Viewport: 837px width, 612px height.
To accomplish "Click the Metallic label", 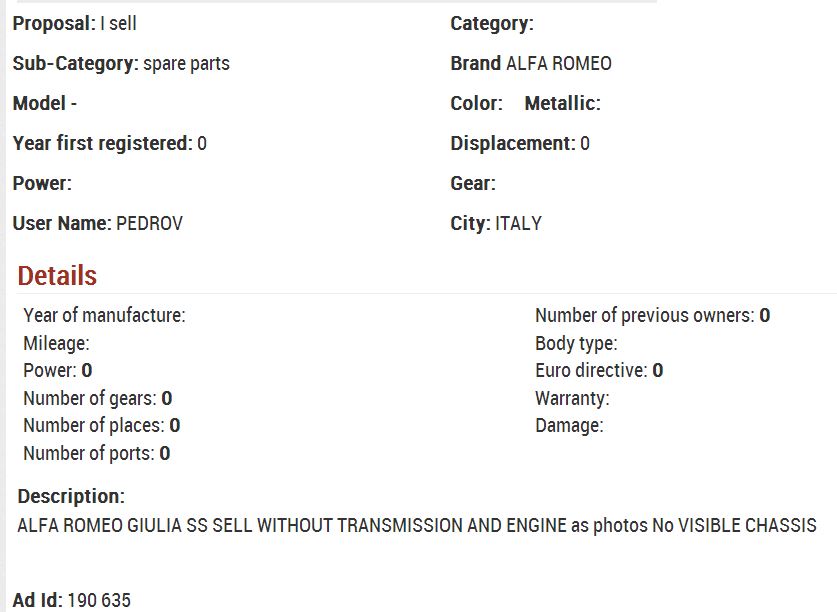I will click(563, 103).
